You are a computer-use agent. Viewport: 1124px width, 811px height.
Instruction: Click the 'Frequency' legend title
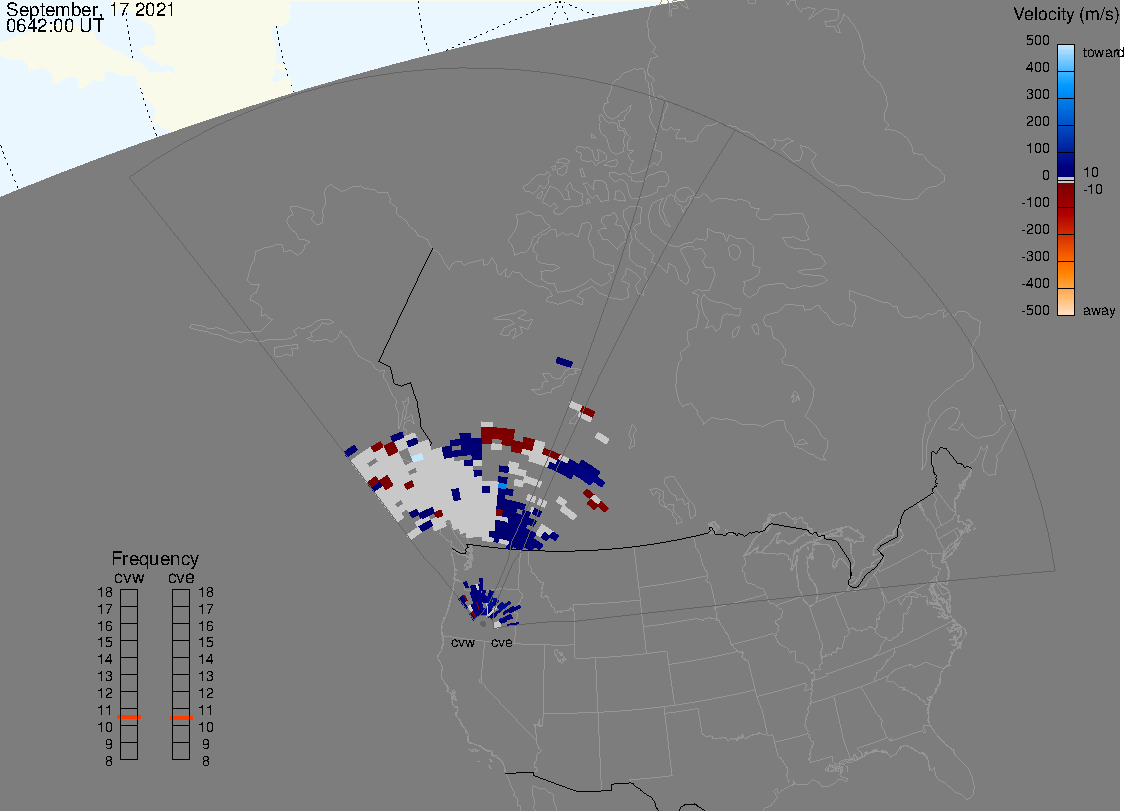click(x=155, y=559)
